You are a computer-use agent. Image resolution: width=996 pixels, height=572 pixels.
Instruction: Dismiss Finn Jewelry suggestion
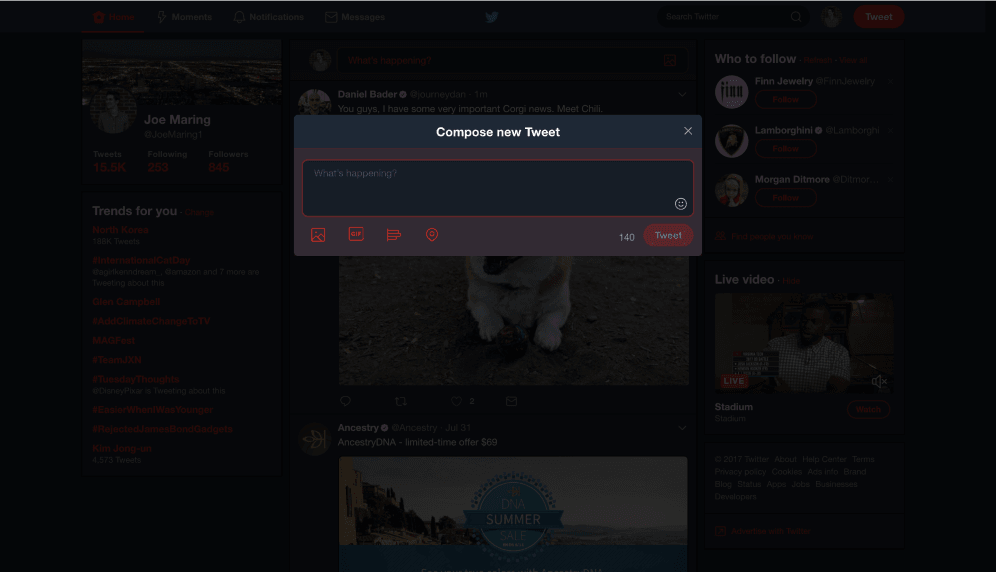point(890,81)
